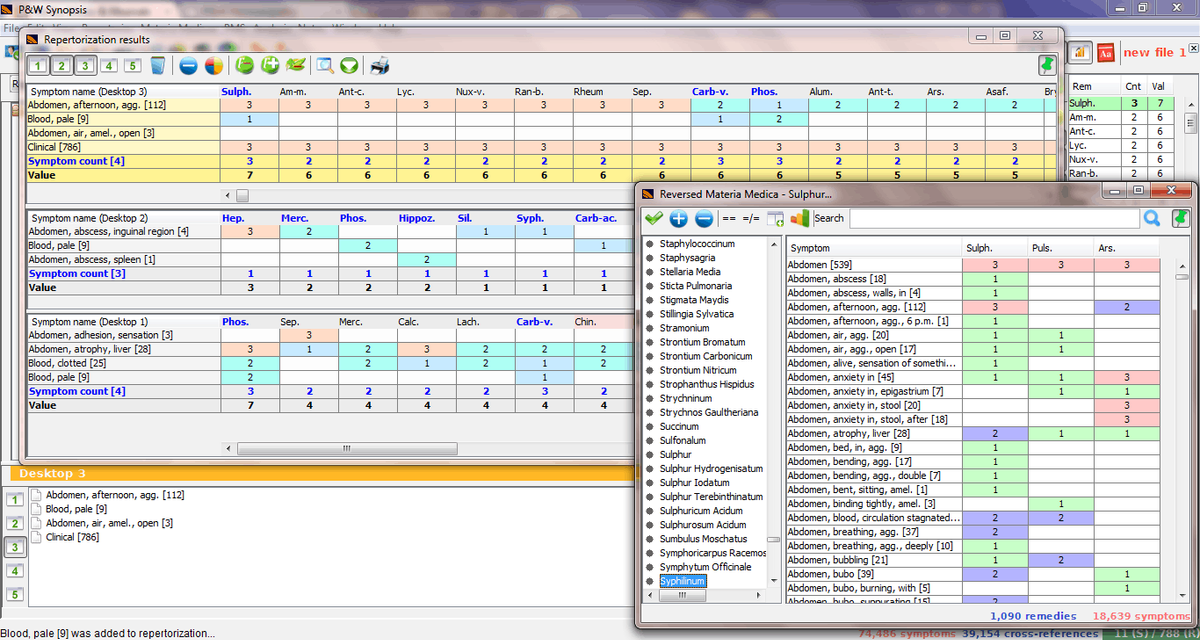Image resolution: width=1200 pixels, height=640 pixels.
Task: Select Syphilinum in the remedy list
Action: [x=682, y=580]
